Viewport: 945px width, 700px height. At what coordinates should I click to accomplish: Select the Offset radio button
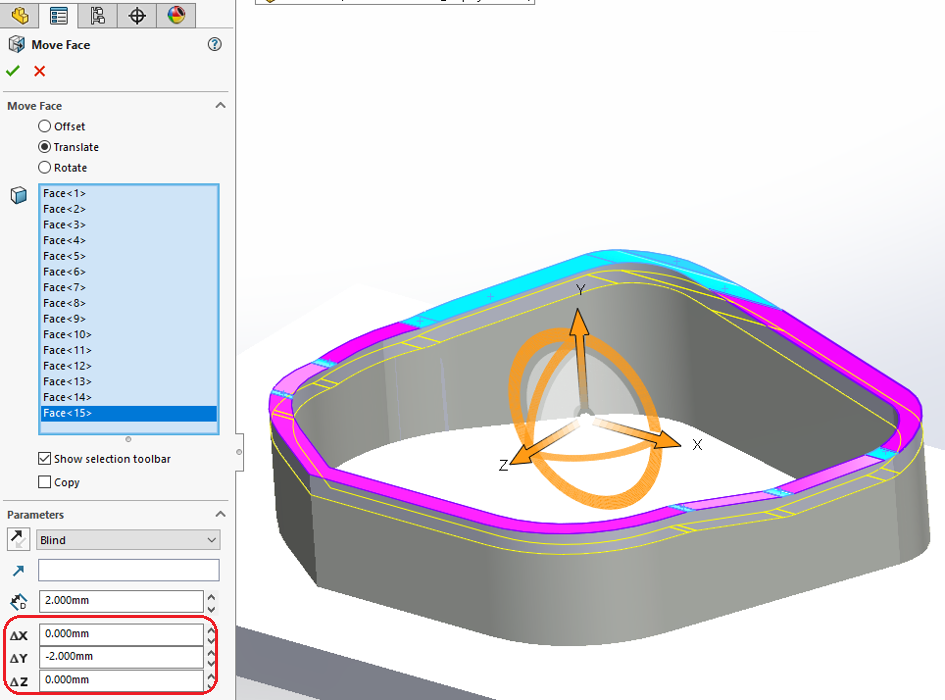click(x=44, y=126)
